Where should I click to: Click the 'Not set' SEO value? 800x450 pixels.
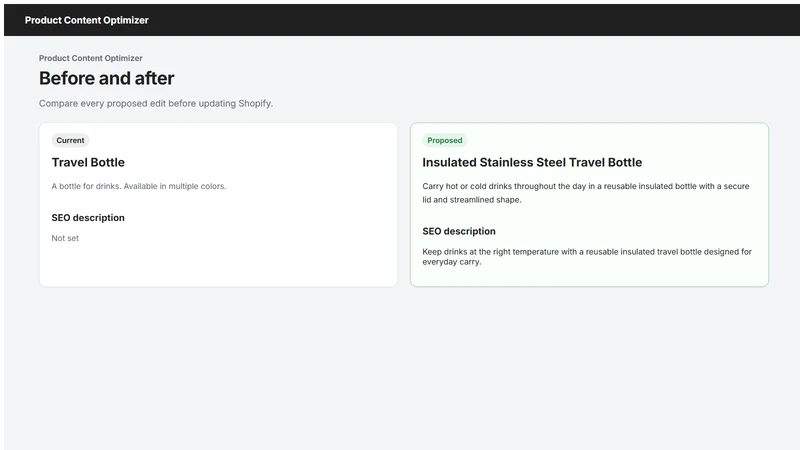click(65, 238)
